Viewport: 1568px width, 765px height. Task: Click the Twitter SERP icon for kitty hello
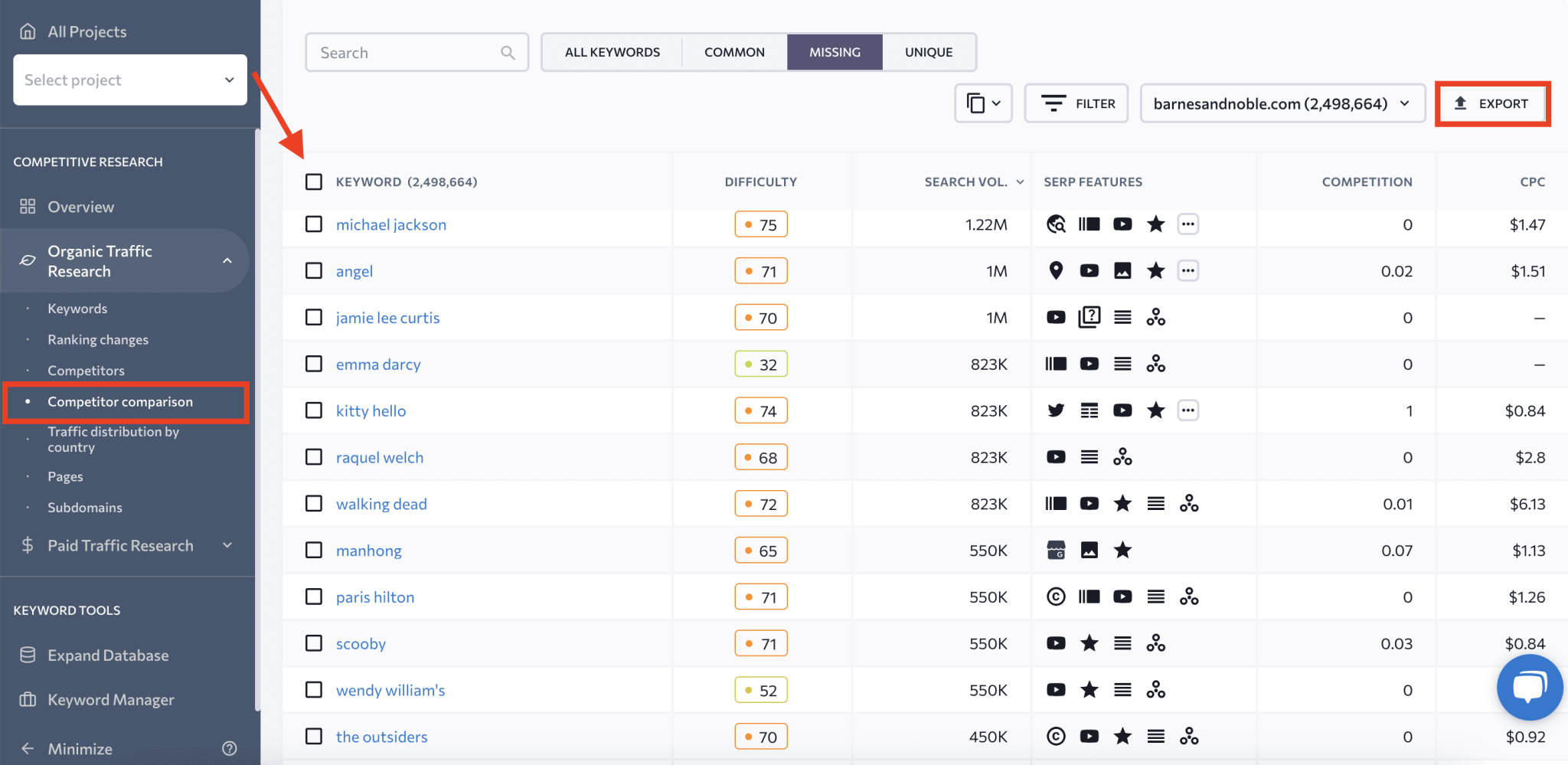[x=1056, y=410]
